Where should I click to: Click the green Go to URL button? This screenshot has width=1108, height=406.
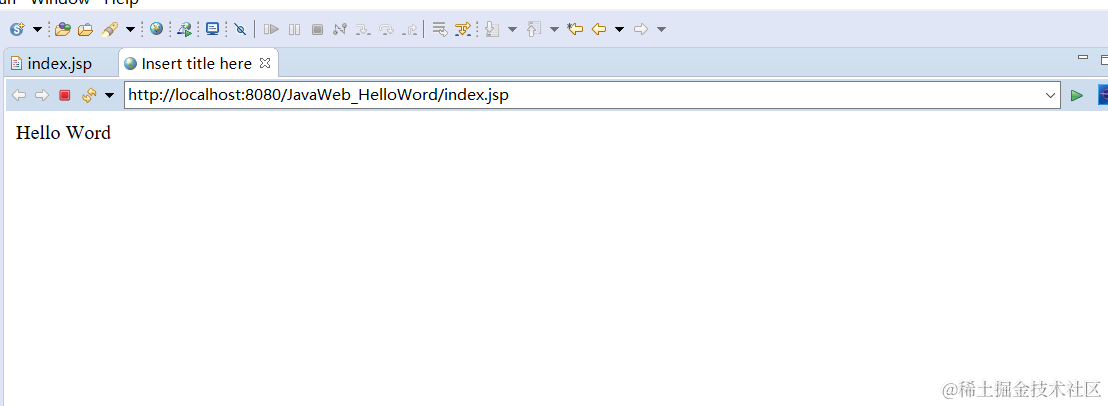(1077, 95)
